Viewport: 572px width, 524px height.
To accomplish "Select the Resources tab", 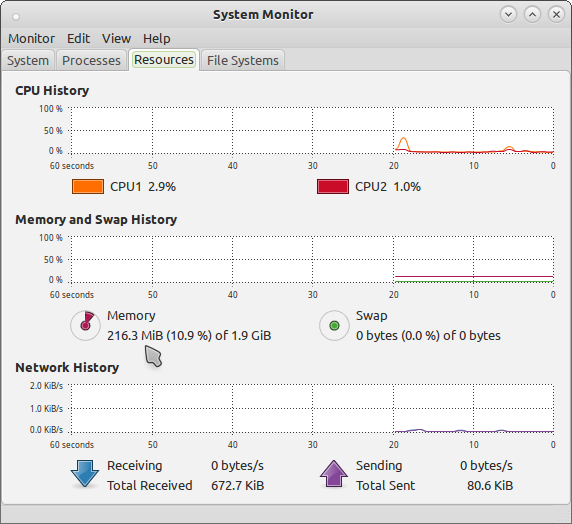I will click(x=164, y=59).
